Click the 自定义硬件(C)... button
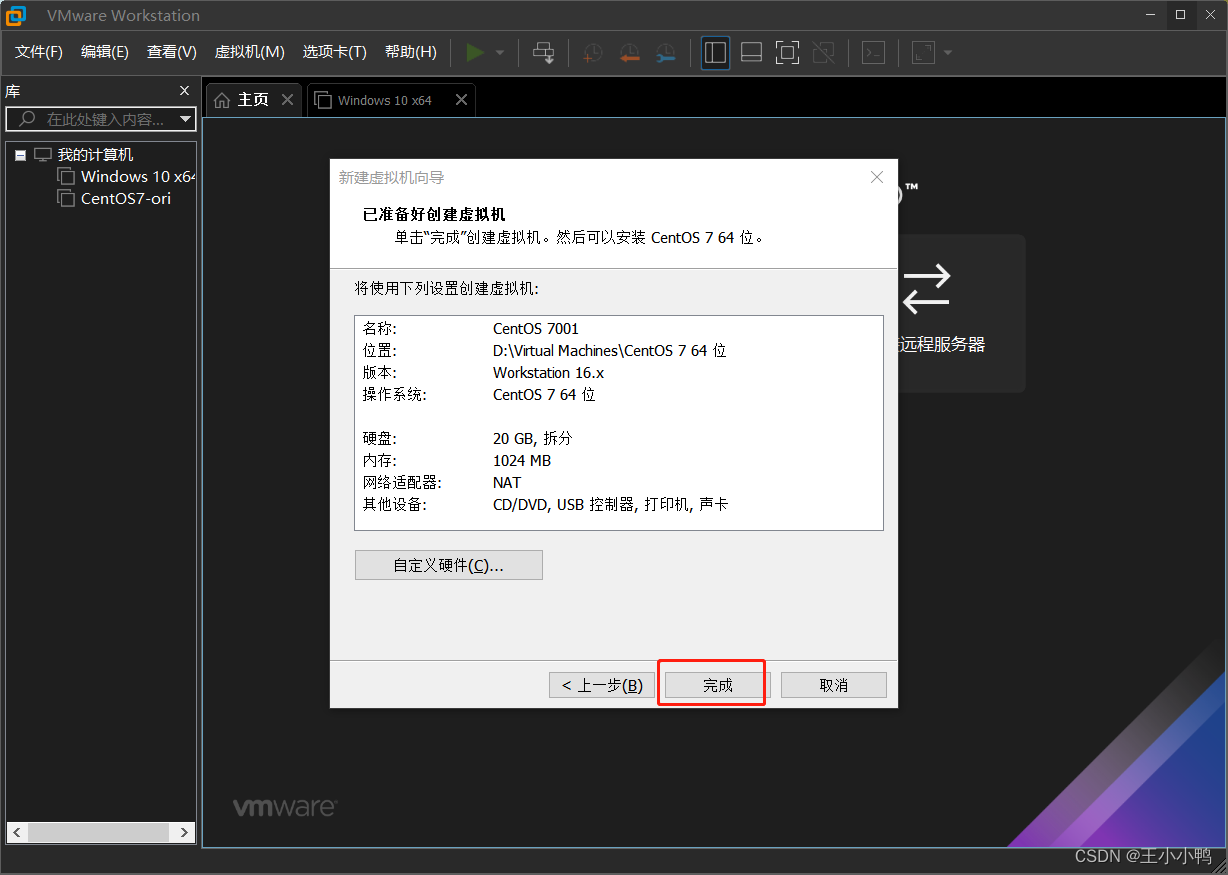1228x875 pixels. click(x=449, y=565)
